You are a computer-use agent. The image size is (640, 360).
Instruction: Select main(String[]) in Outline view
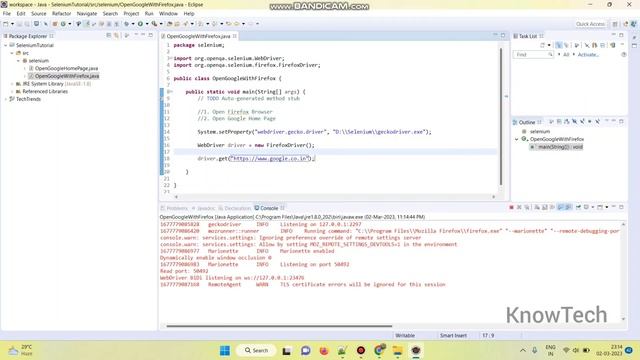(557, 147)
